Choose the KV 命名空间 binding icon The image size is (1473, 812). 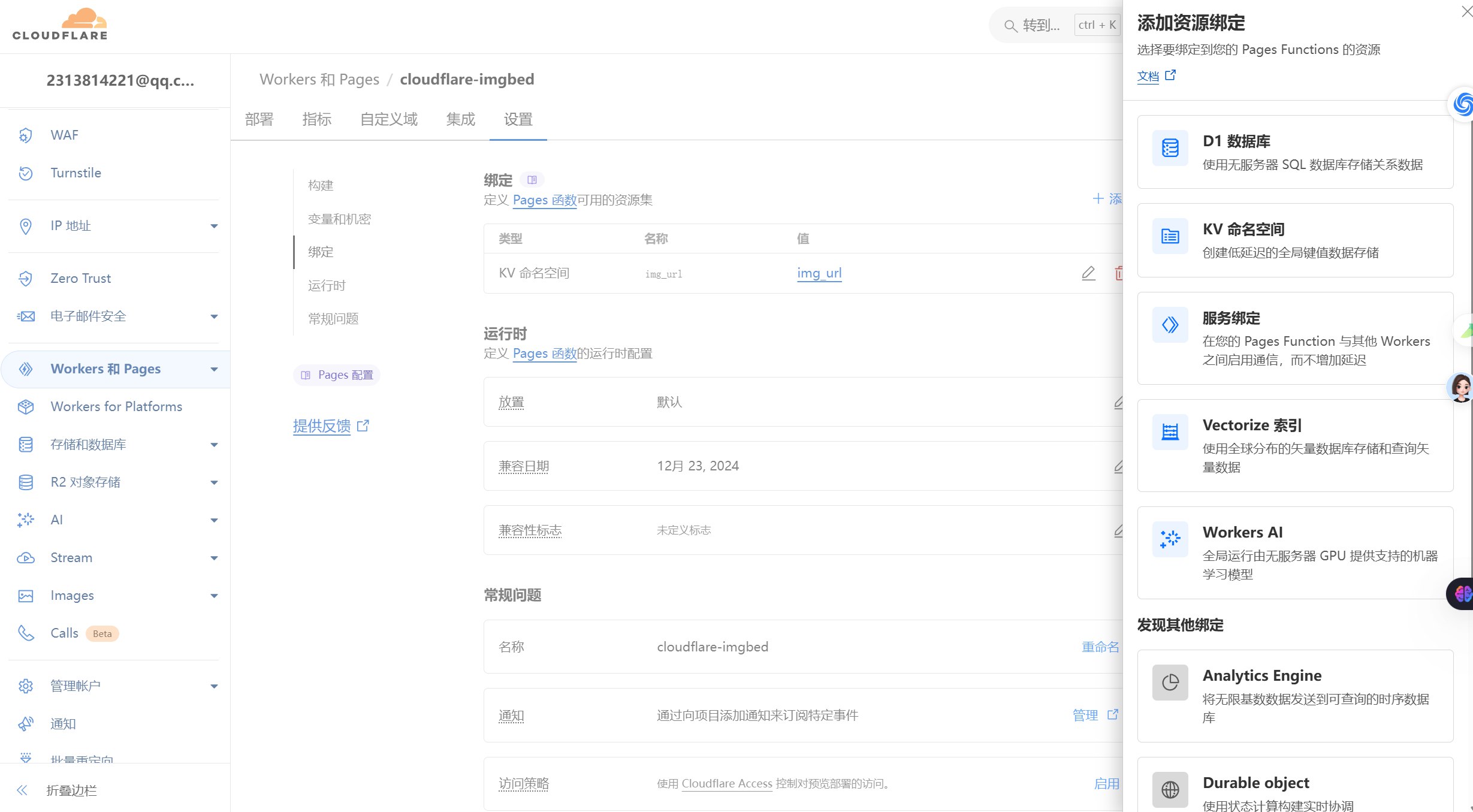[x=1170, y=236]
